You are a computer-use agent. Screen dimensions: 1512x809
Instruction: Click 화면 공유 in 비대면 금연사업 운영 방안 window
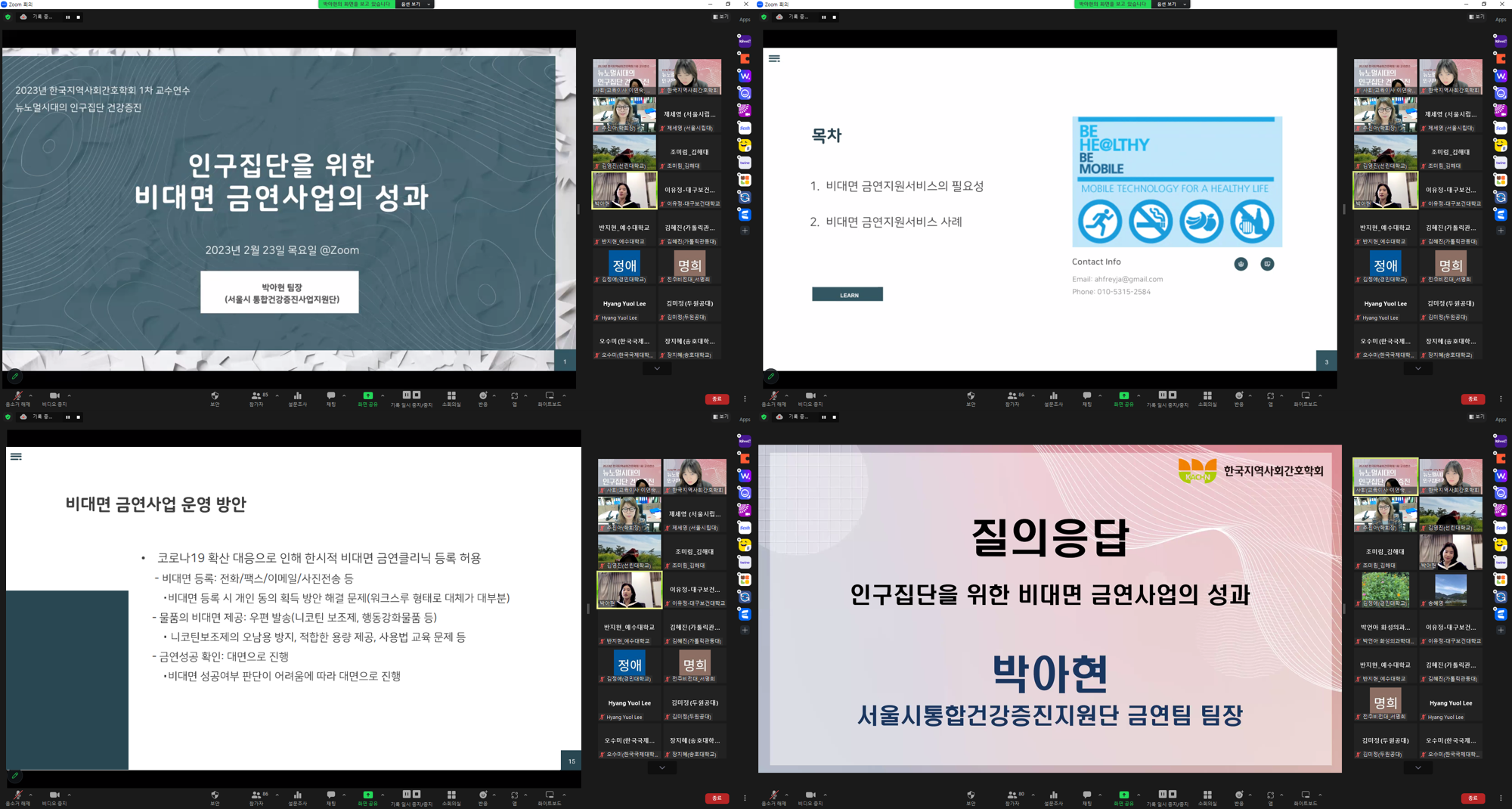367,797
